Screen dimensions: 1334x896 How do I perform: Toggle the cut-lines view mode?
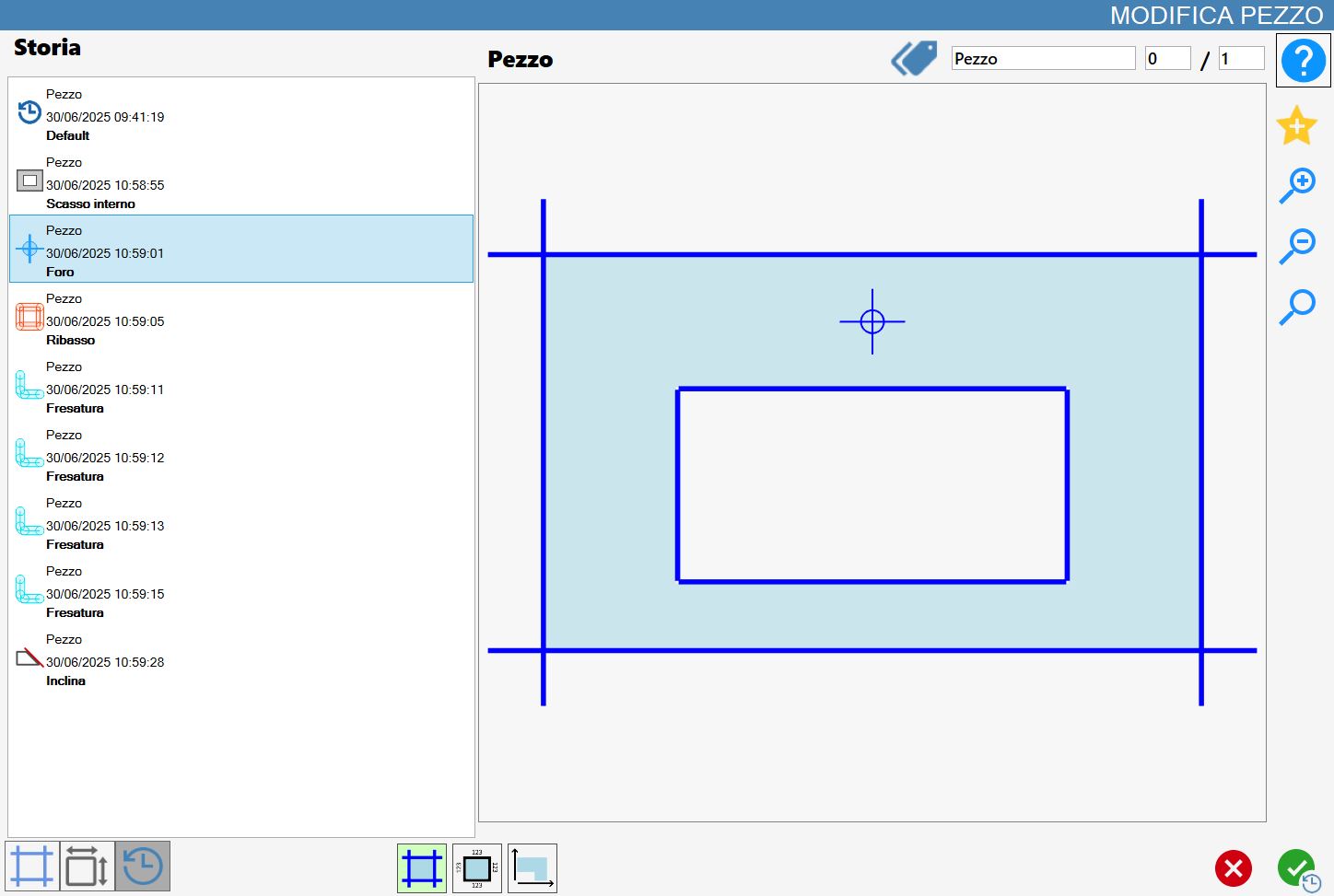[x=422, y=868]
